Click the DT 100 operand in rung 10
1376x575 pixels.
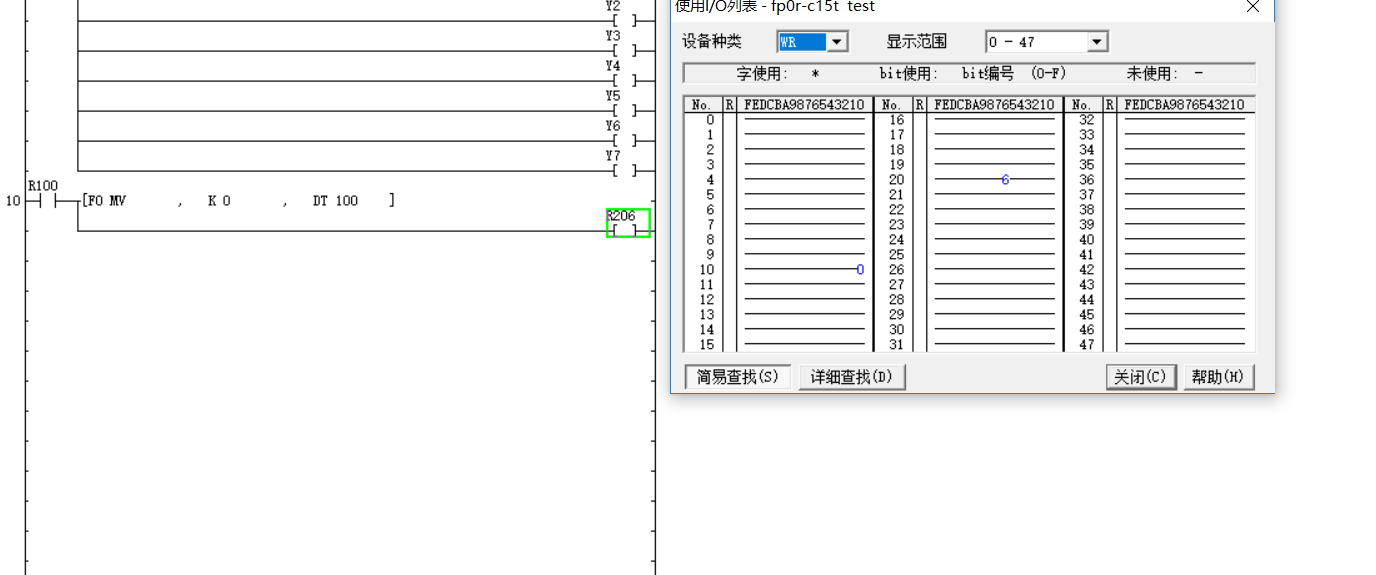click(x=335, y=201)
